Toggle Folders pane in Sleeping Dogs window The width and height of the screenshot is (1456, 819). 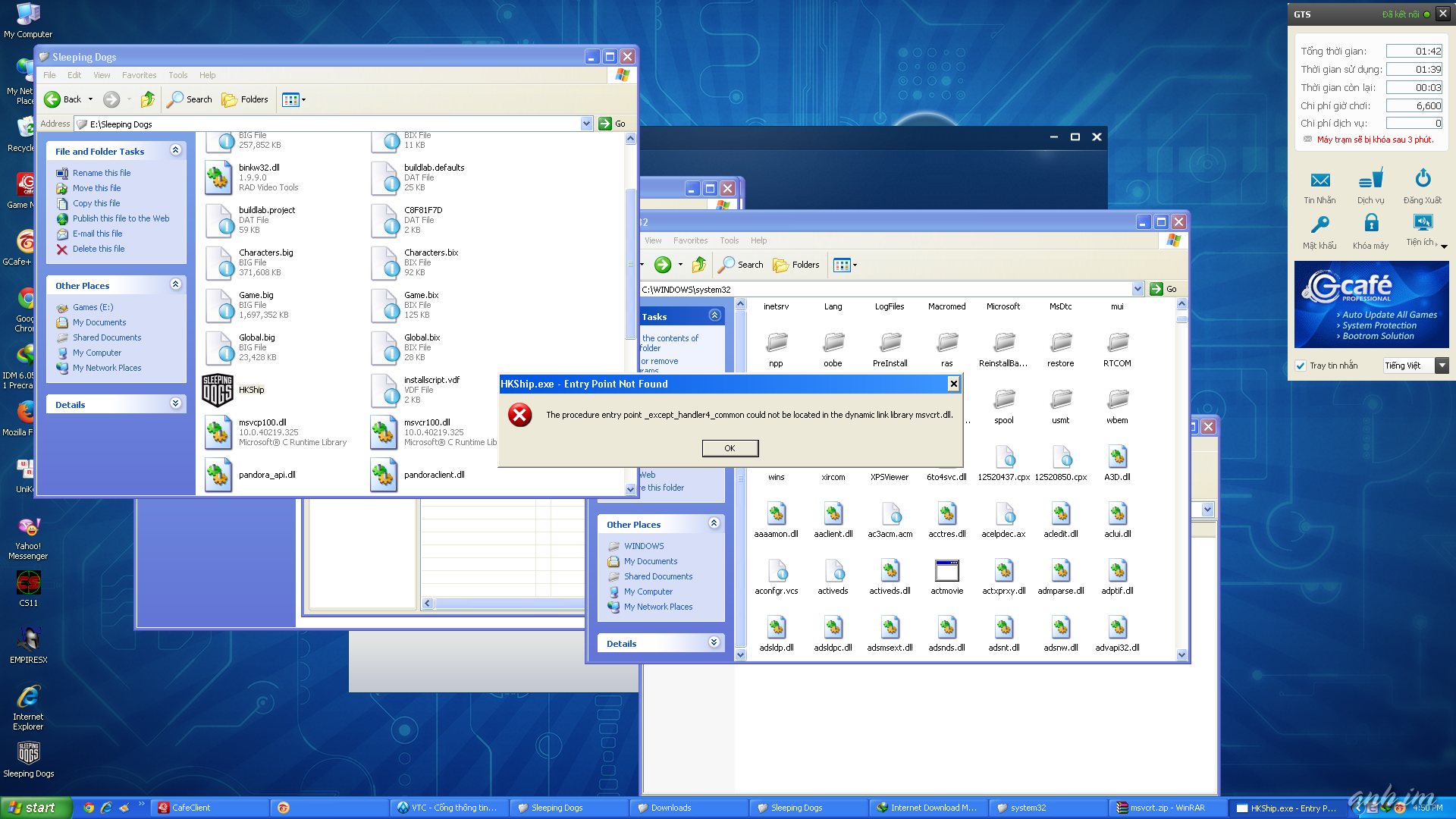[245, 99]
